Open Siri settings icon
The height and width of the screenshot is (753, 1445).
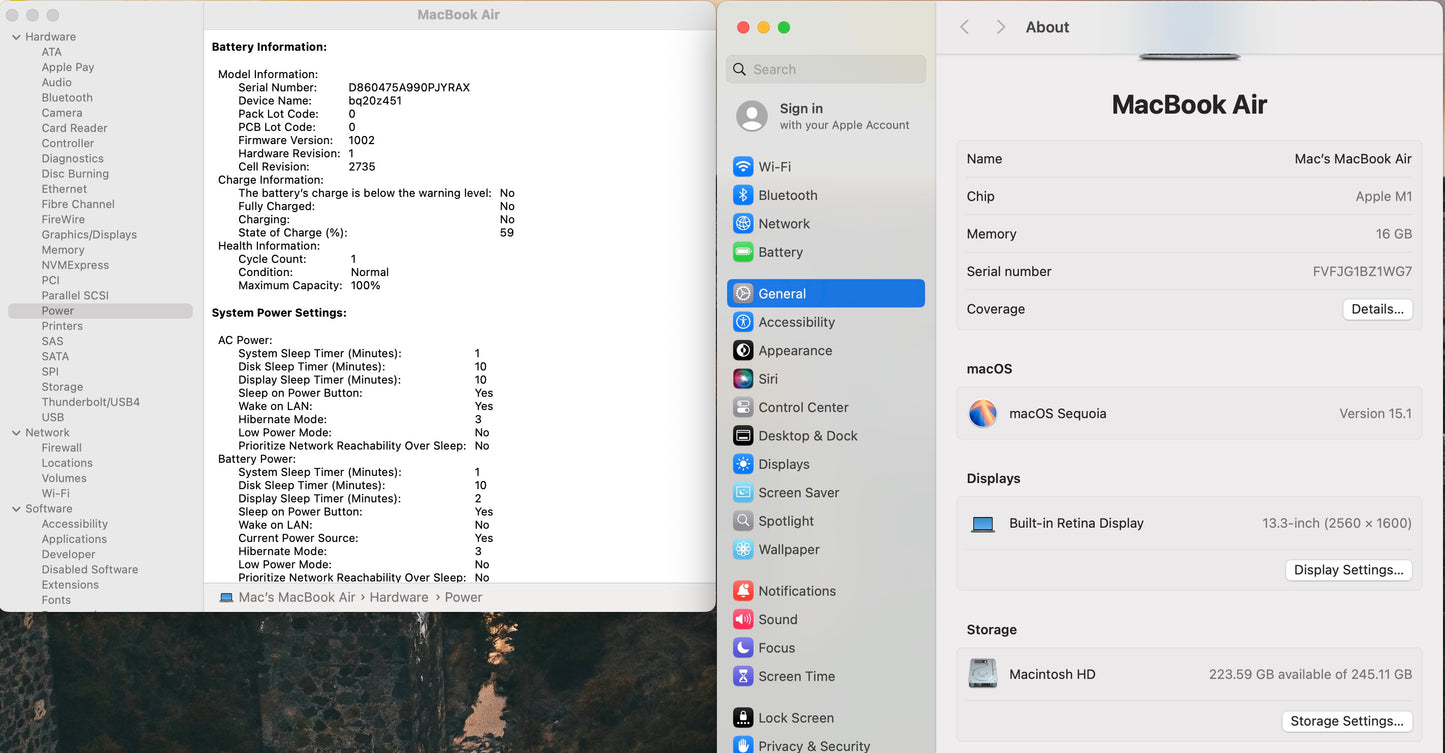pos(743,379)
